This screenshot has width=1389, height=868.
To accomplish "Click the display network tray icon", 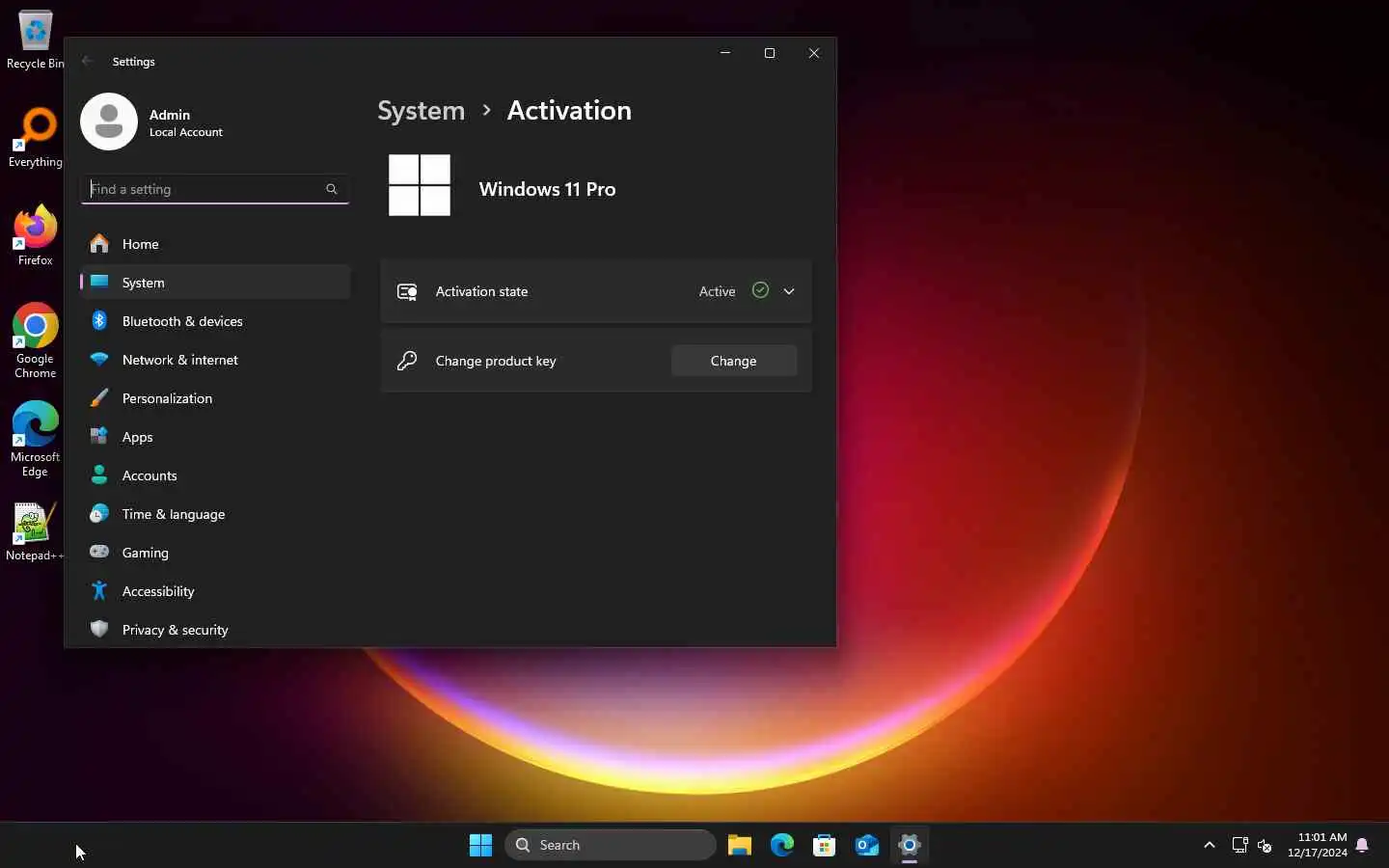I will 1240,845.
